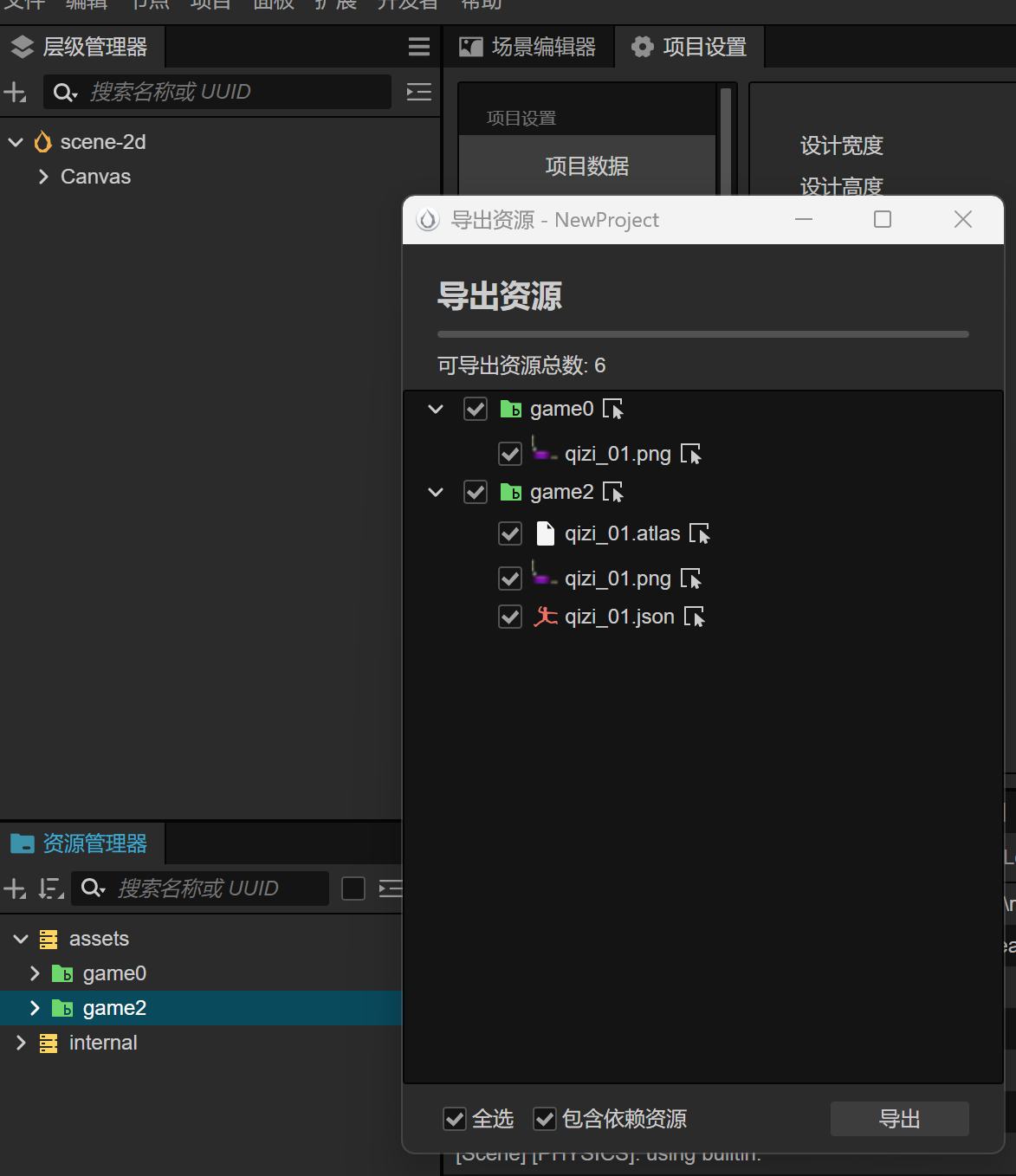Click the game0 folder locate icon in dialog
The height and width of the screenshot is (1176, 1016).
[613, 409]
